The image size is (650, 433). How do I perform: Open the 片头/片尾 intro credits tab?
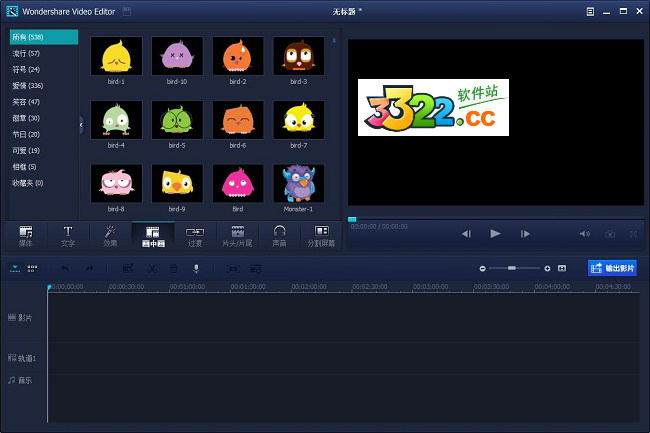pos(238,236)
